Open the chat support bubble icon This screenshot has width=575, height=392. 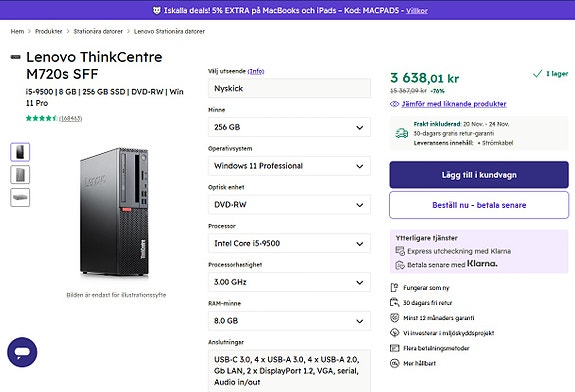click(22, 352)
